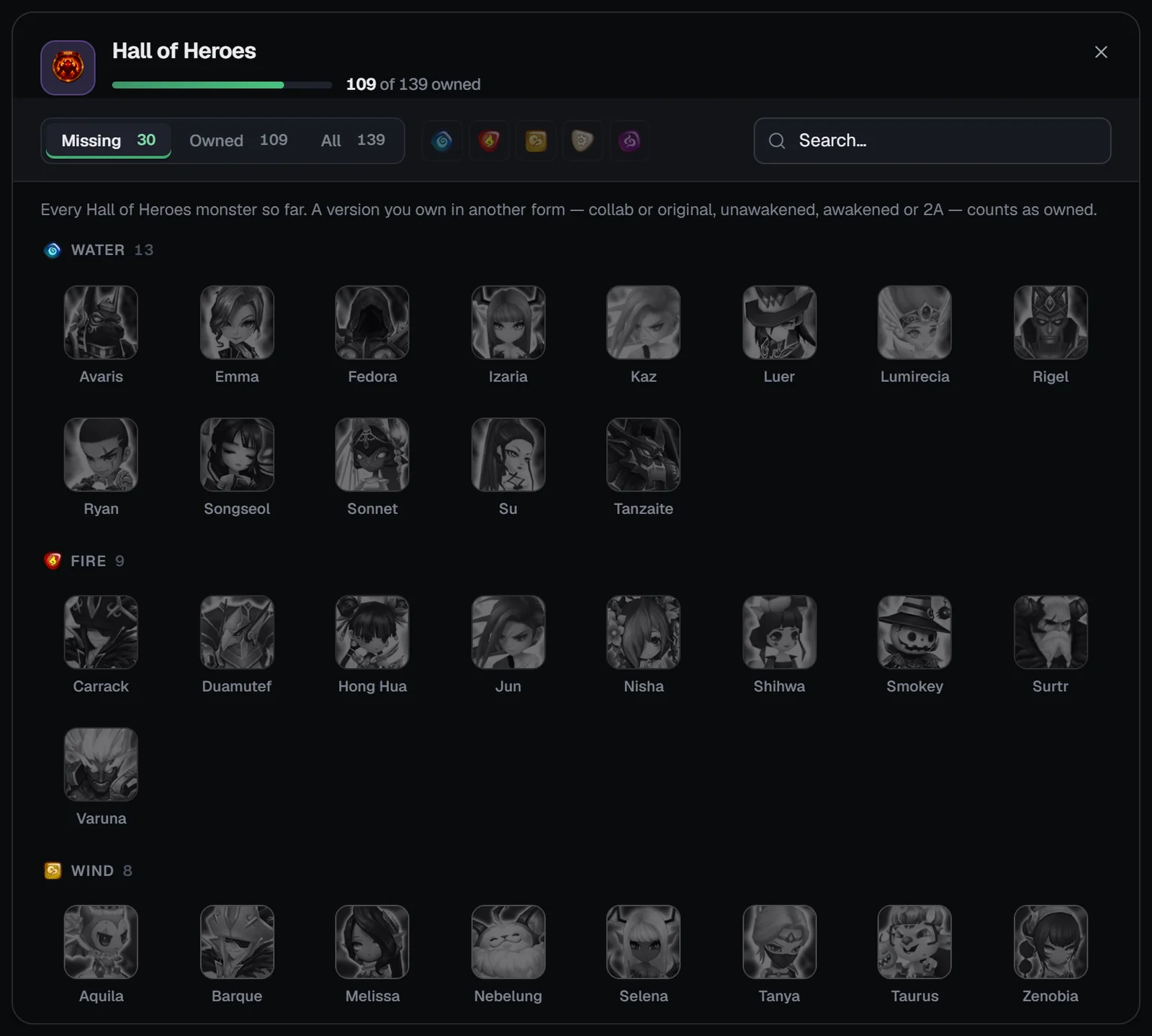The height and width of the screenshot is (1036, 1152).
Task: Choose the Surtr monster thumbnail
Action: [x=1050, y=632]
